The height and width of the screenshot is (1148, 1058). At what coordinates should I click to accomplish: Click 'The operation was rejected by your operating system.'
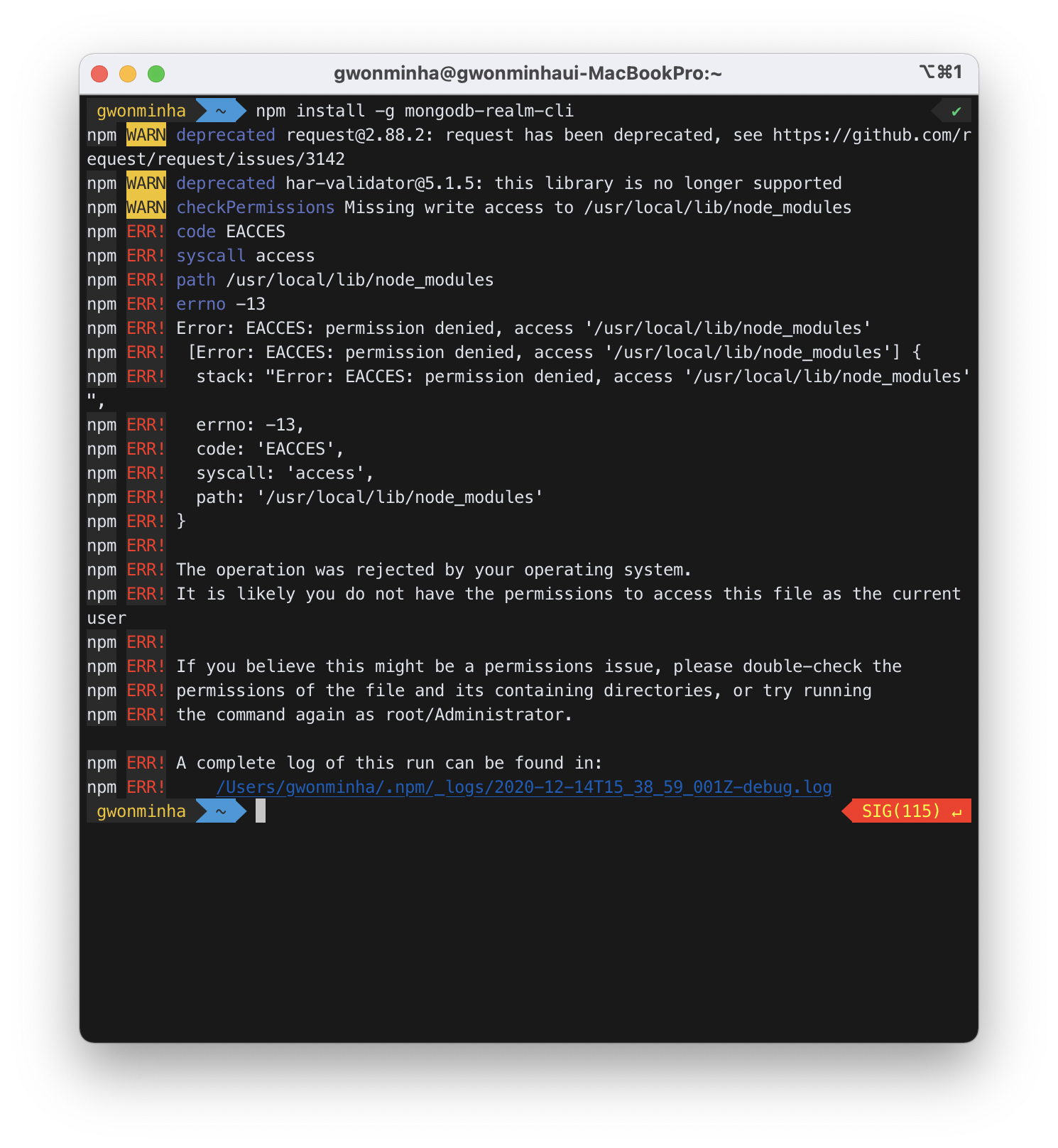click(x=434, y=570)
